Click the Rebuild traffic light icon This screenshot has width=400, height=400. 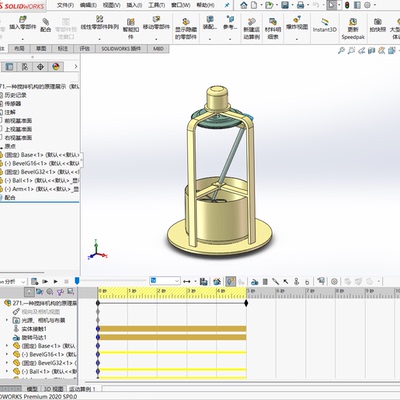point(347,5)
